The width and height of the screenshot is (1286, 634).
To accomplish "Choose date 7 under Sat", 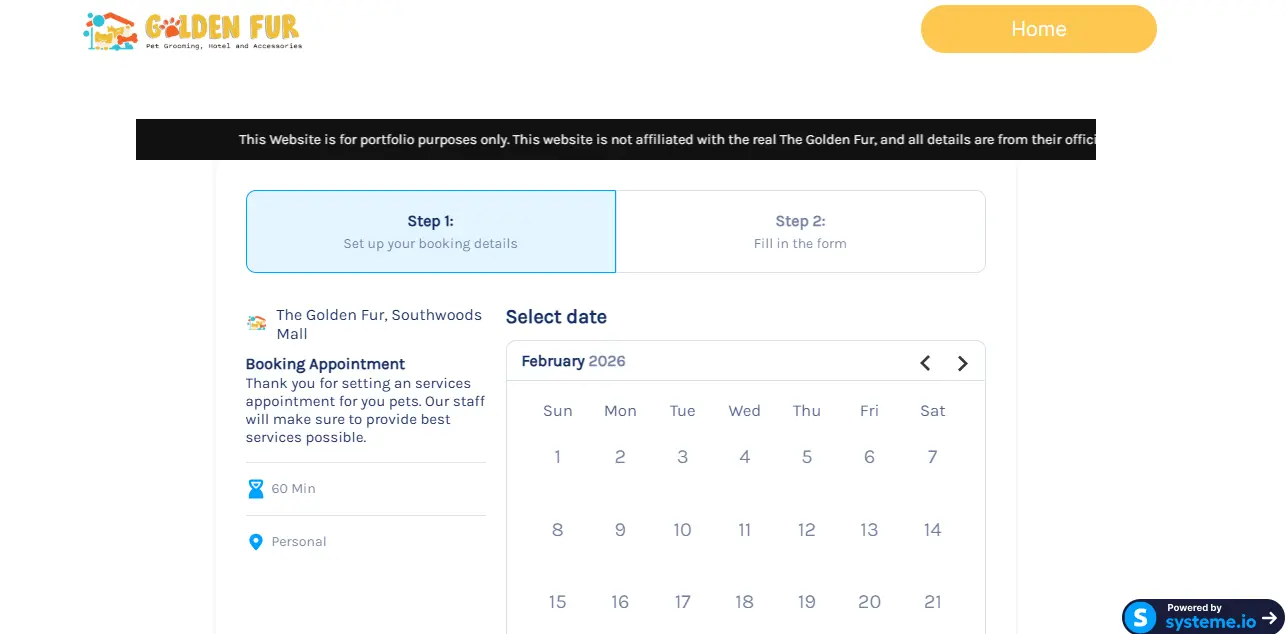I will (x=932, y=457).
